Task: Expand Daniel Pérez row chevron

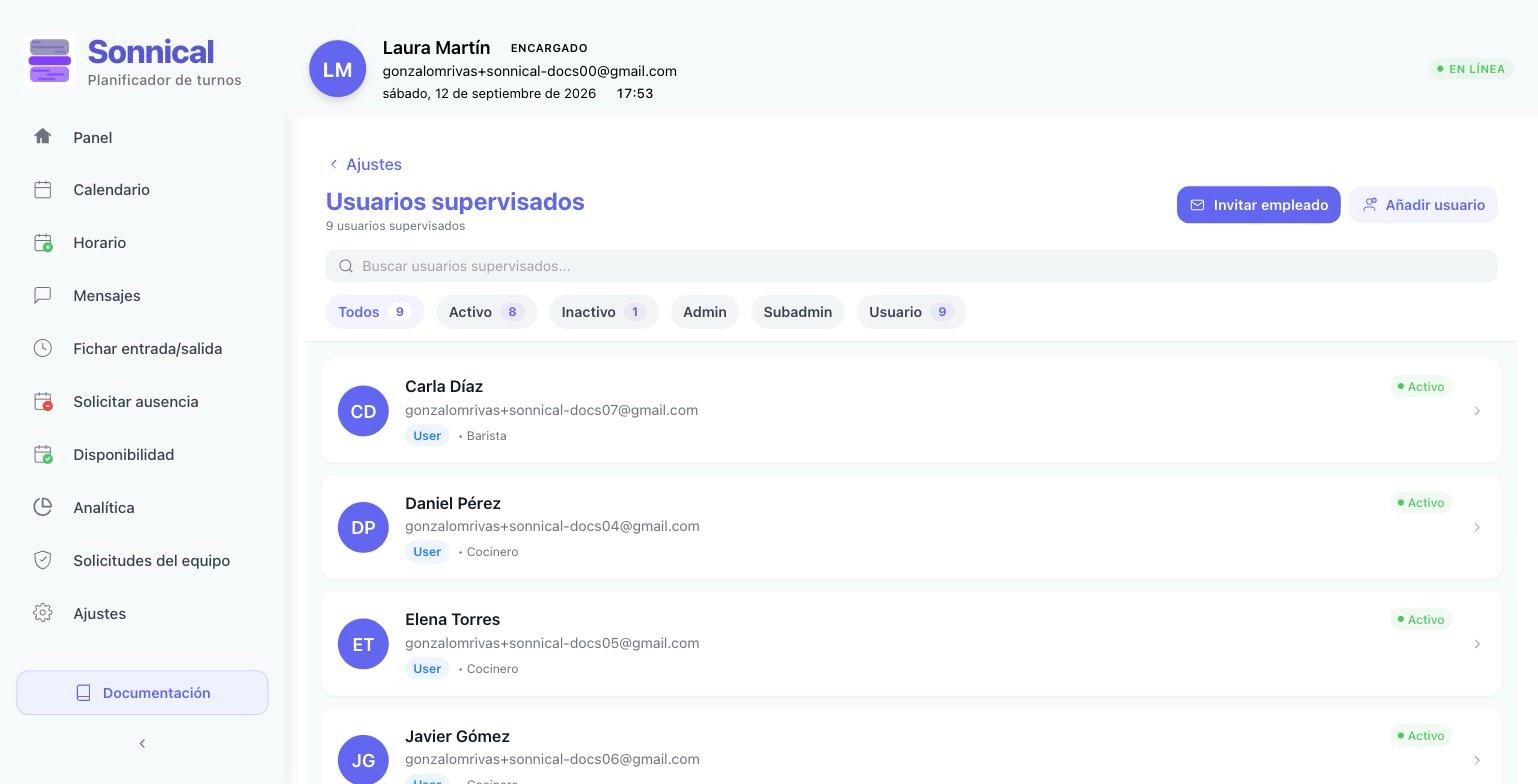Action: pyautogui.click(x=1477, y=527)
